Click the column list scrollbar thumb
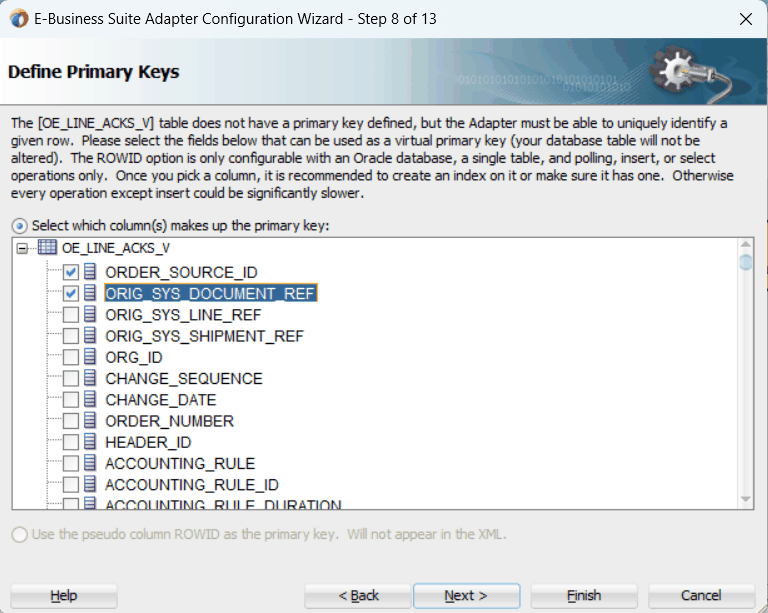 click(x=745, y=262)
